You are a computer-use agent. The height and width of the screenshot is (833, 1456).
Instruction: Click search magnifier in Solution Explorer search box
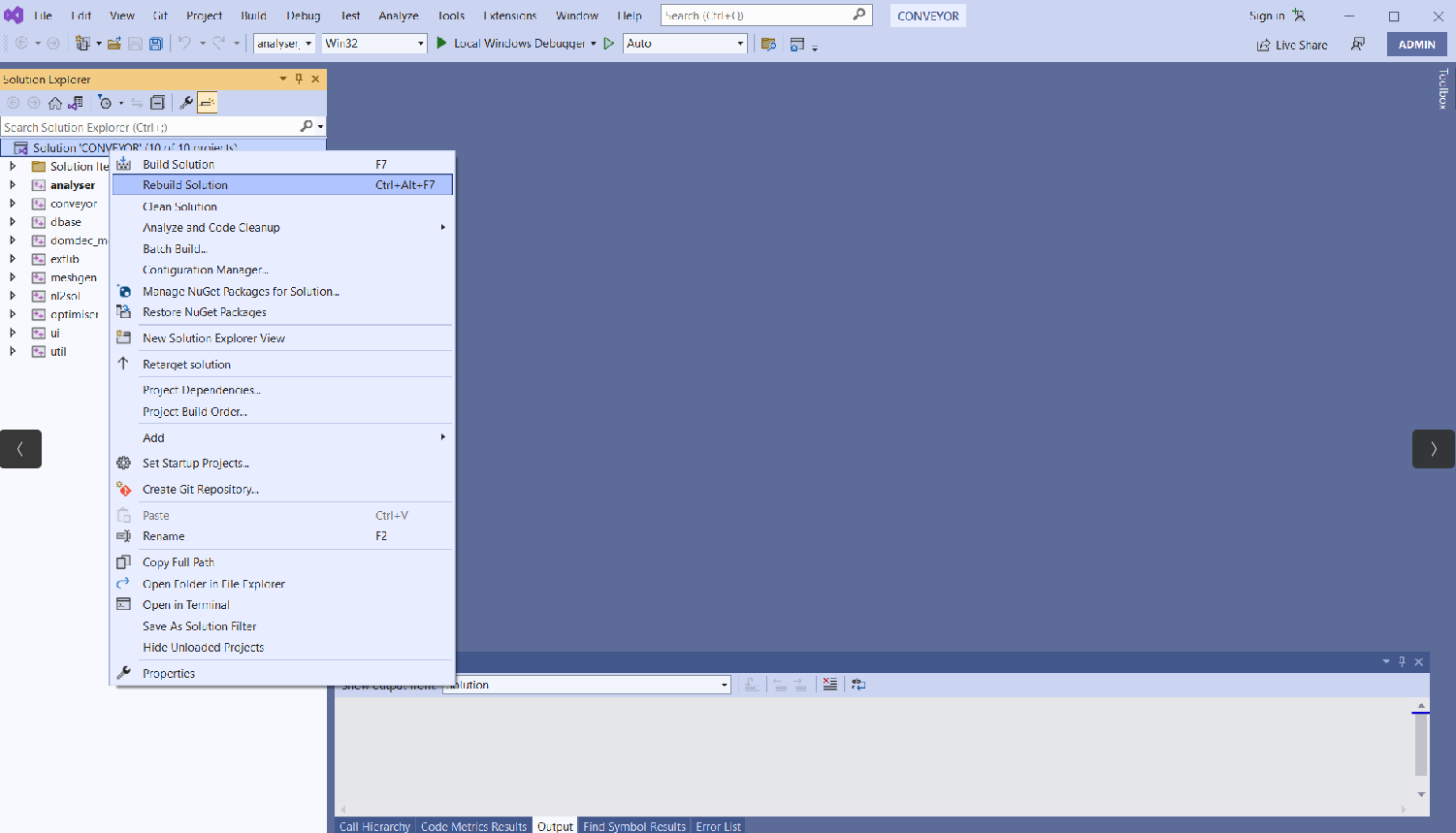point(307,126)
